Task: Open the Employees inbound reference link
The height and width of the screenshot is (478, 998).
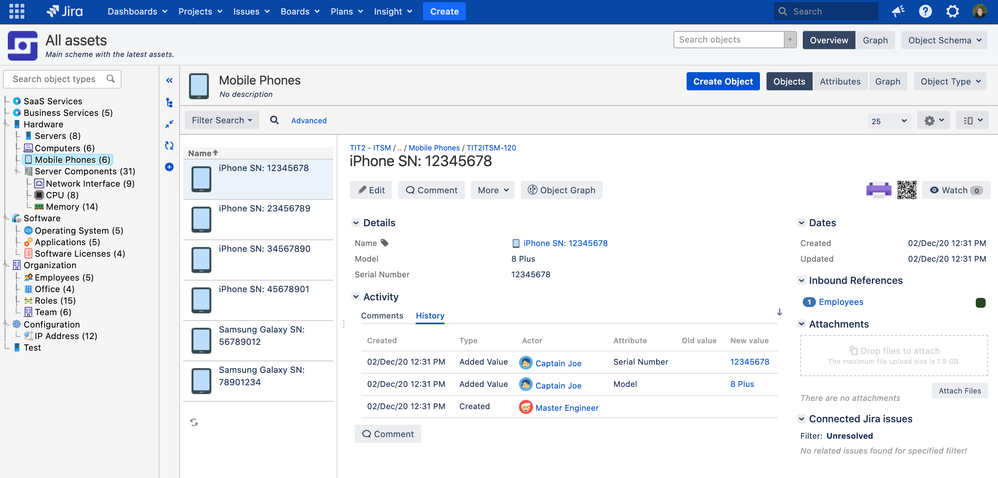Action: (x=841, y=302)
